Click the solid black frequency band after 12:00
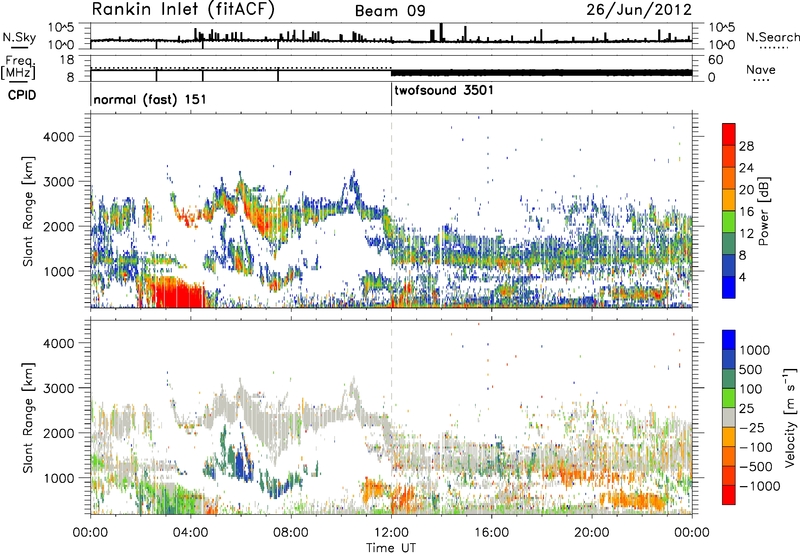The height and width of the screenshot is (554, 800). coord(541,72)
